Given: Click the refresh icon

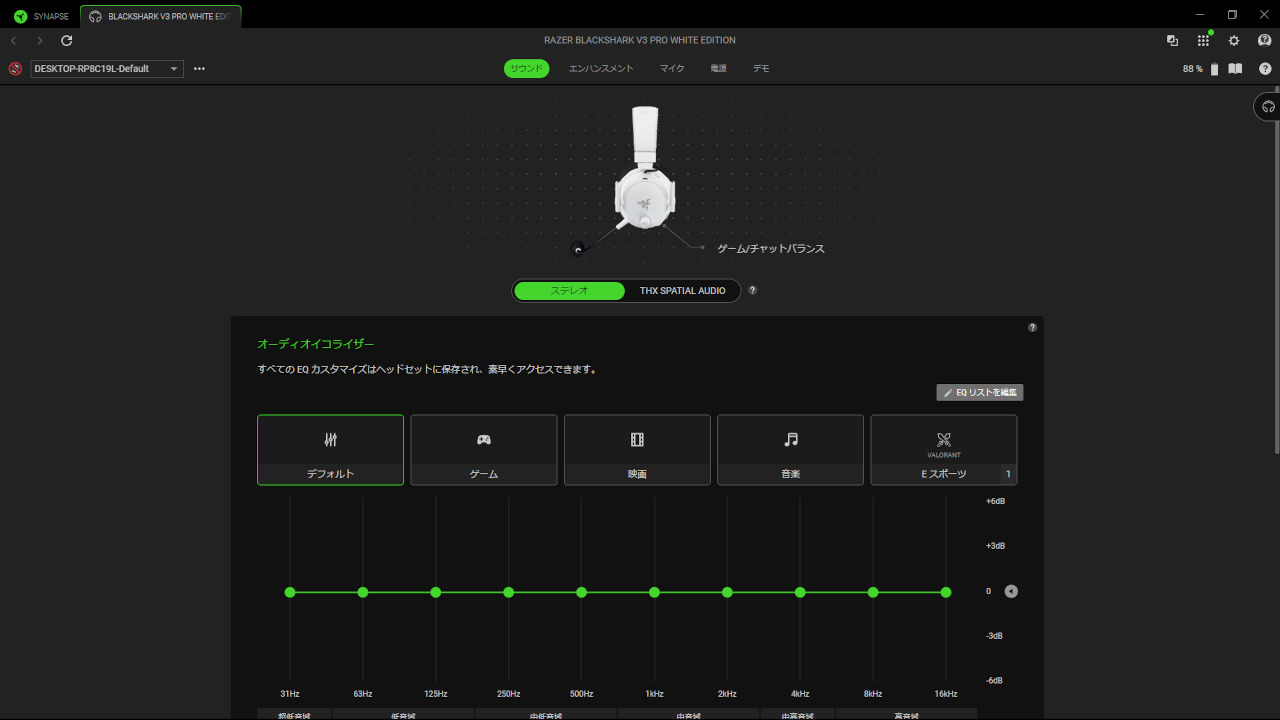Looking at the screenshot, I should (x=67, y=41).
